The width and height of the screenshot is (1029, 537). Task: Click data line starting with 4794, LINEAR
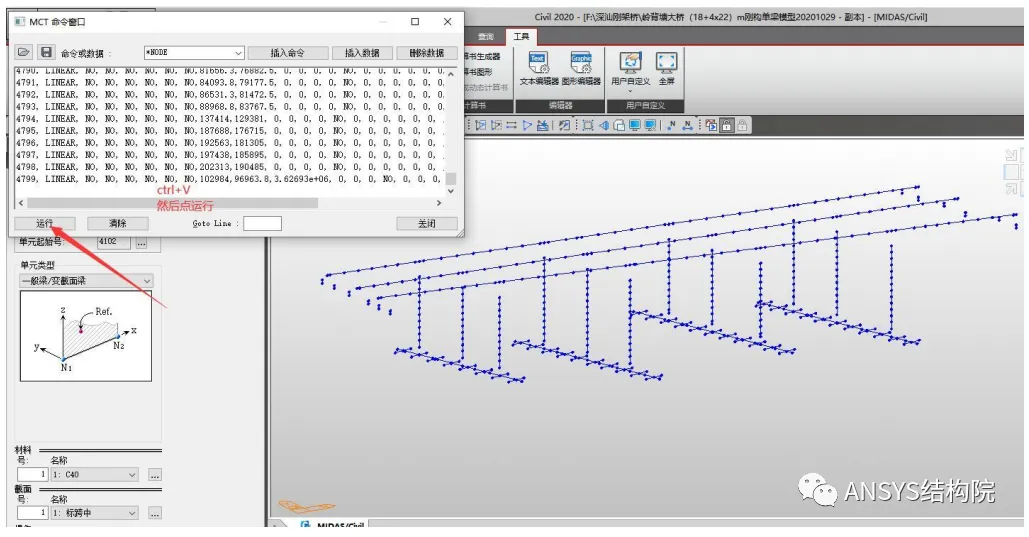tap(230, 119)
